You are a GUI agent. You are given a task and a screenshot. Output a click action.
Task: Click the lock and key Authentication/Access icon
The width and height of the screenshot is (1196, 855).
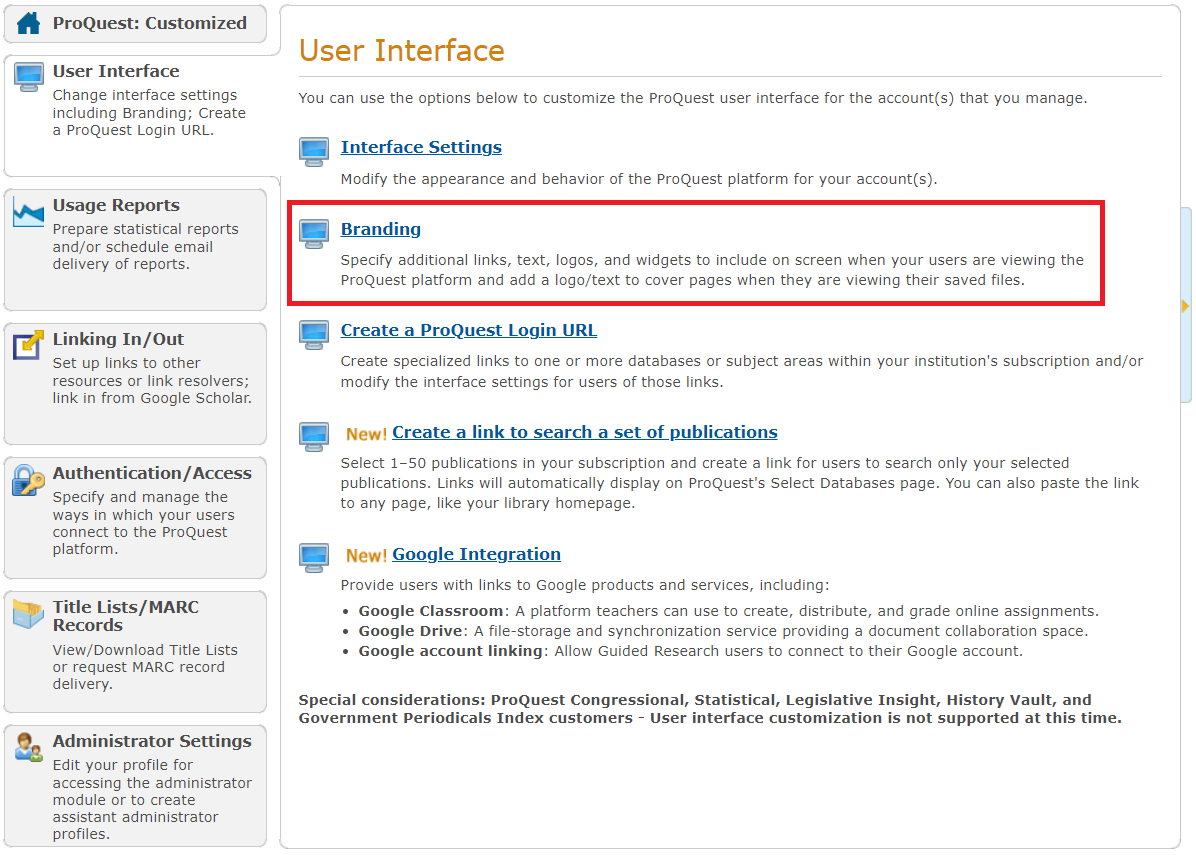pyautogui.click(x=28, y=480)
